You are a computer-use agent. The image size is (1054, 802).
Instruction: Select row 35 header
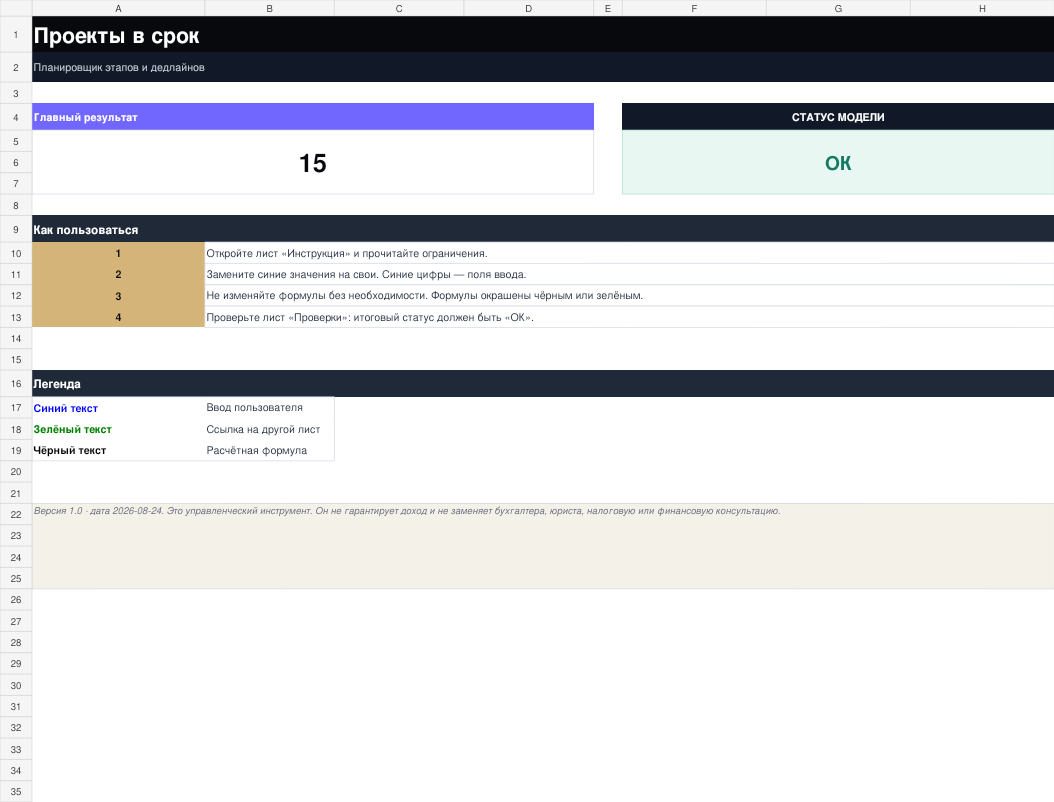click(x=16, y=791)
